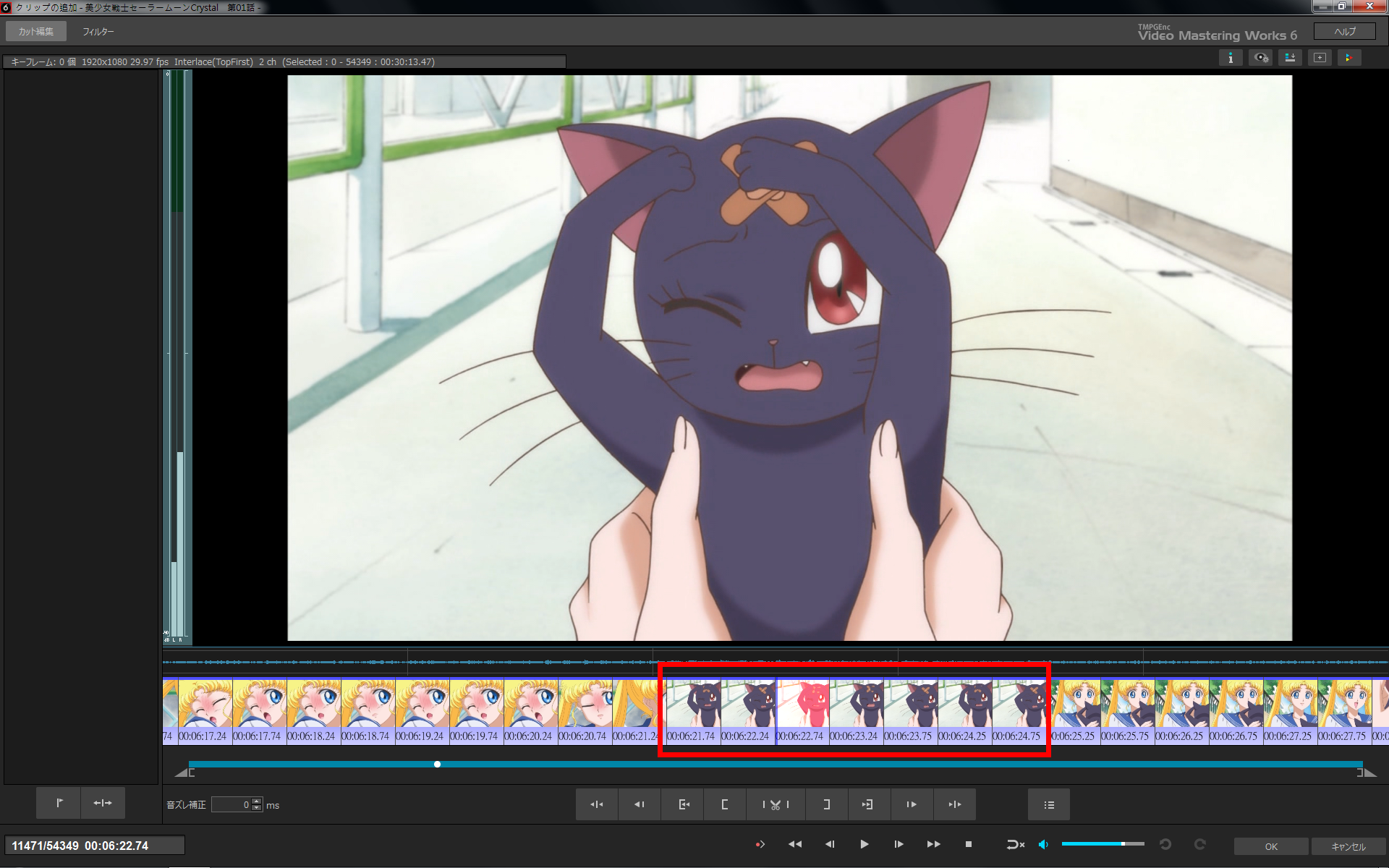Select the カット編集 tab
The width and height of the screenshot is (1389, 868).
(36, 32)
